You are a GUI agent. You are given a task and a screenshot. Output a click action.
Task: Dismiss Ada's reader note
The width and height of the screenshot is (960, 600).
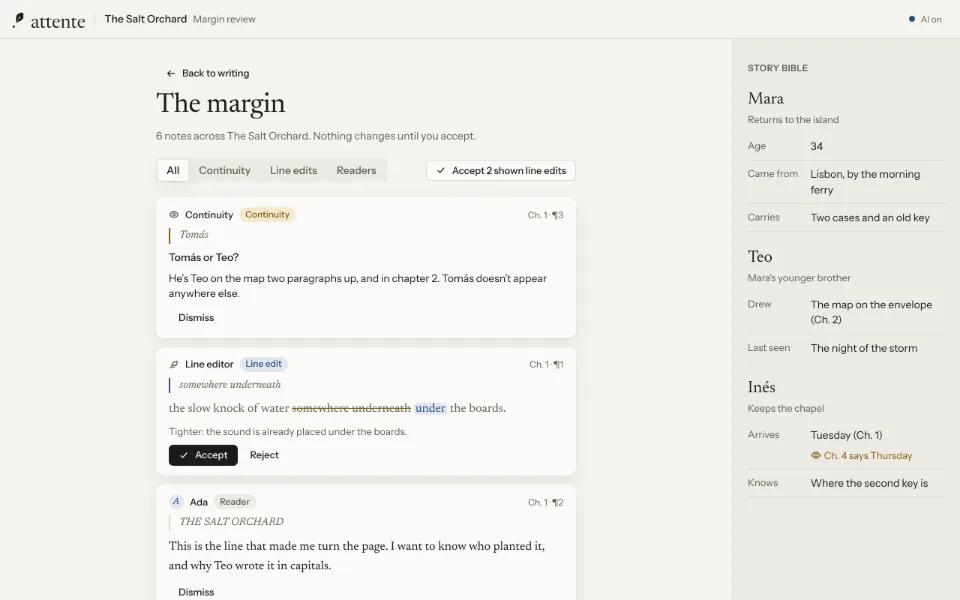coord(196,592)
